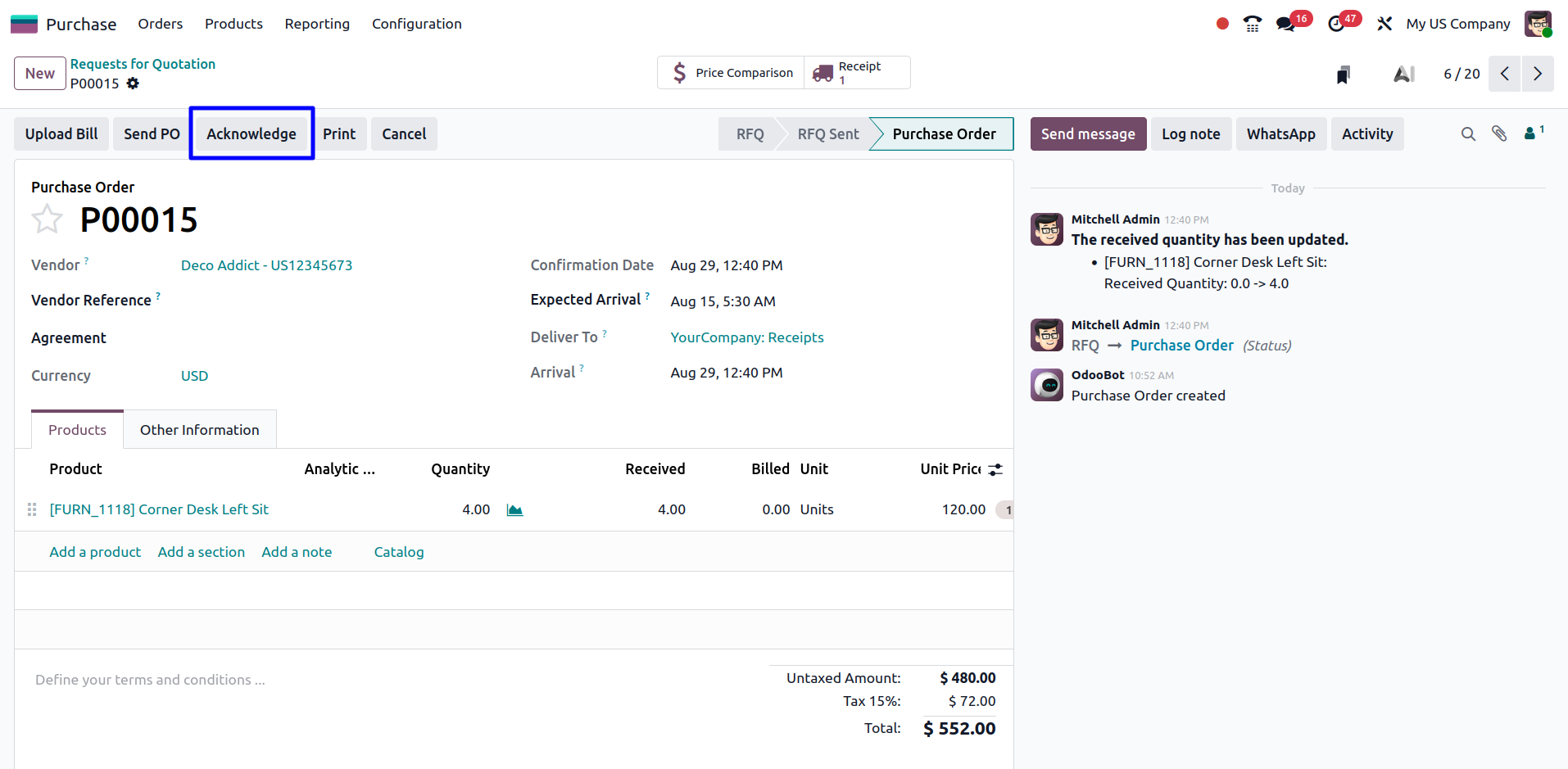The image size is (1568, 769).
Task: Click the paperclip attachments icon
Action: coord(1498,133)
